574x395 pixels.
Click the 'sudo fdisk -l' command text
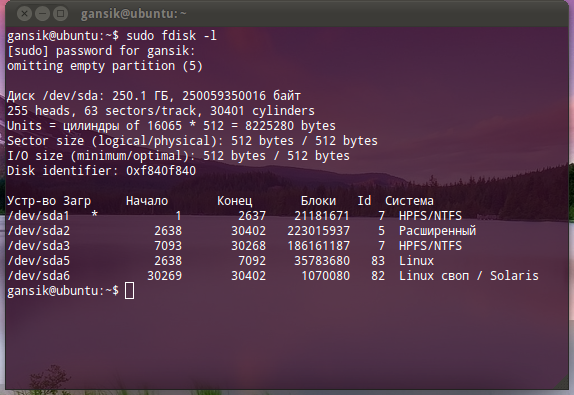[x=171, y=36]
